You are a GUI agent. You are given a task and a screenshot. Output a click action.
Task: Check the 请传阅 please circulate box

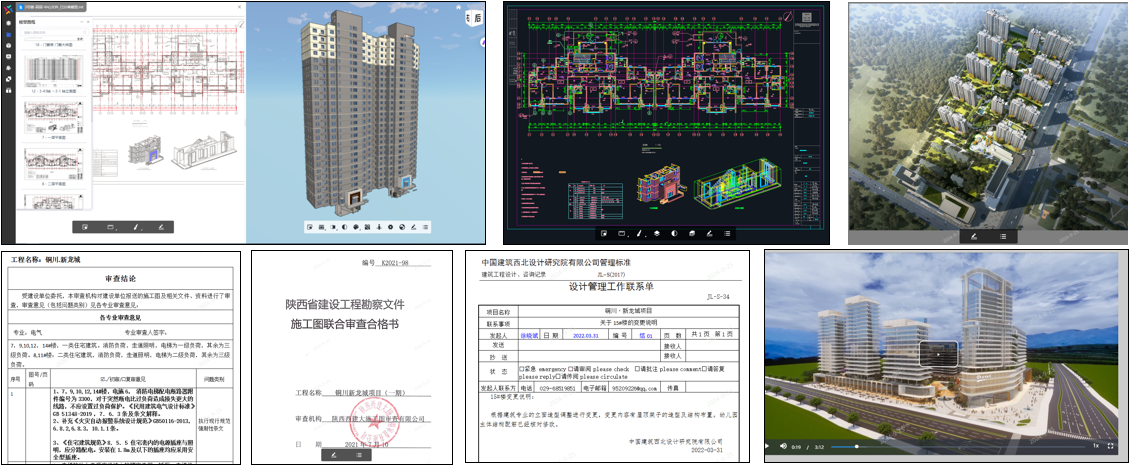click(558, 376)
